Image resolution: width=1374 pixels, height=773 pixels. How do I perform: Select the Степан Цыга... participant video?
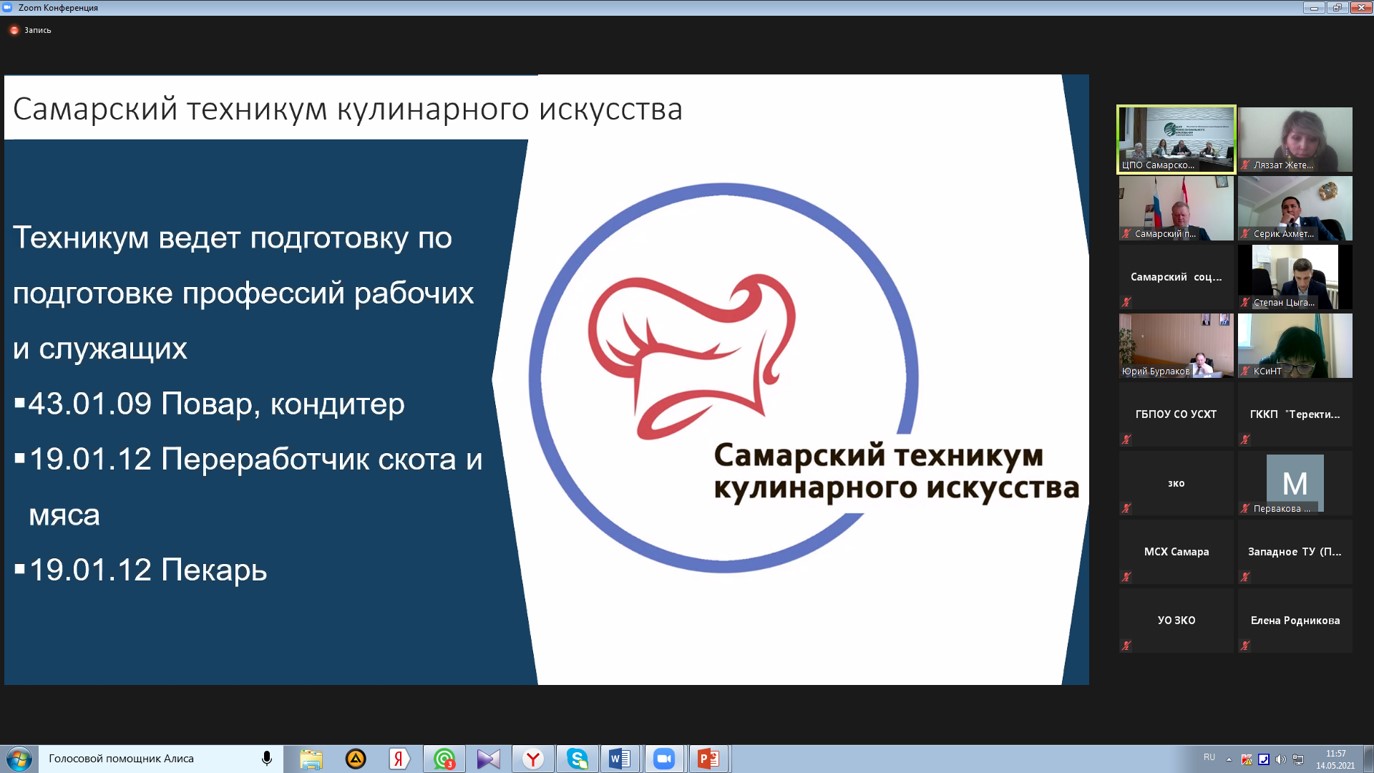(x=1295, y=277)
